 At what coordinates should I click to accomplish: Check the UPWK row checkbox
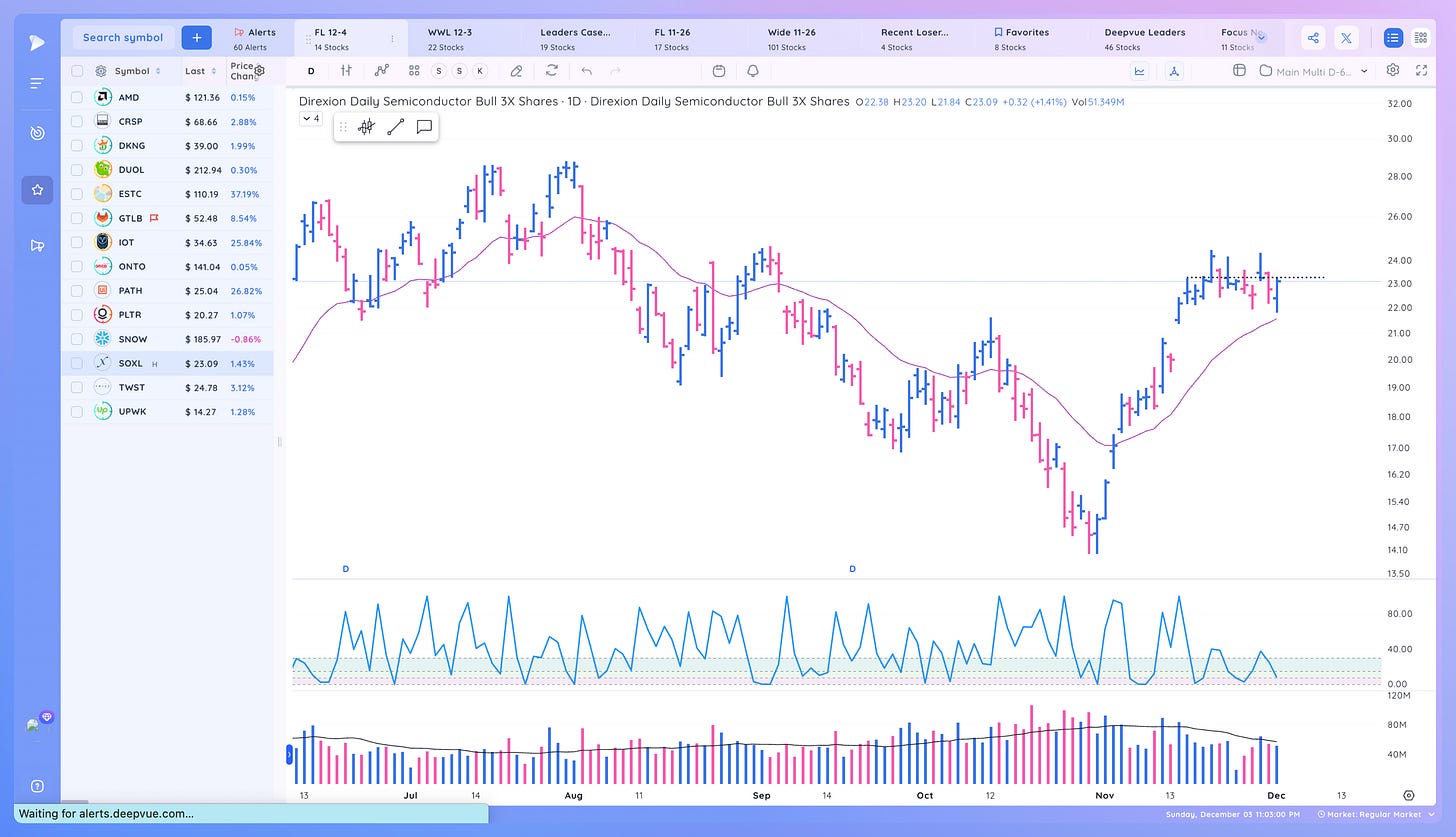tap(77, 411)
